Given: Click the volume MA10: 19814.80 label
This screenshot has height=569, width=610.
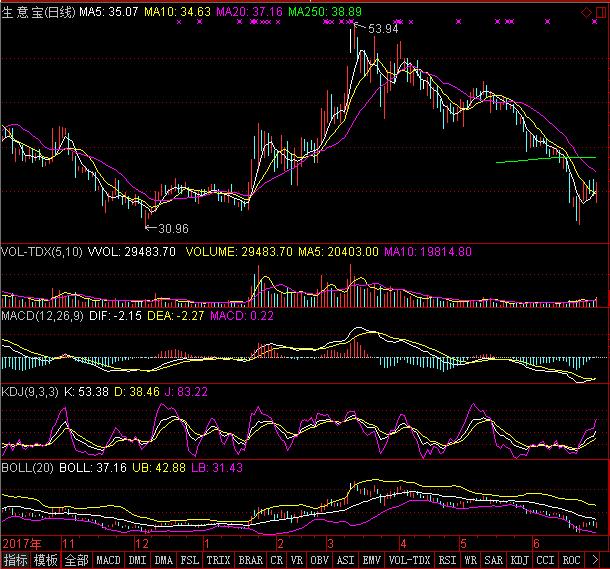Looking at the screenshot, I should click(x=428, y=252).
